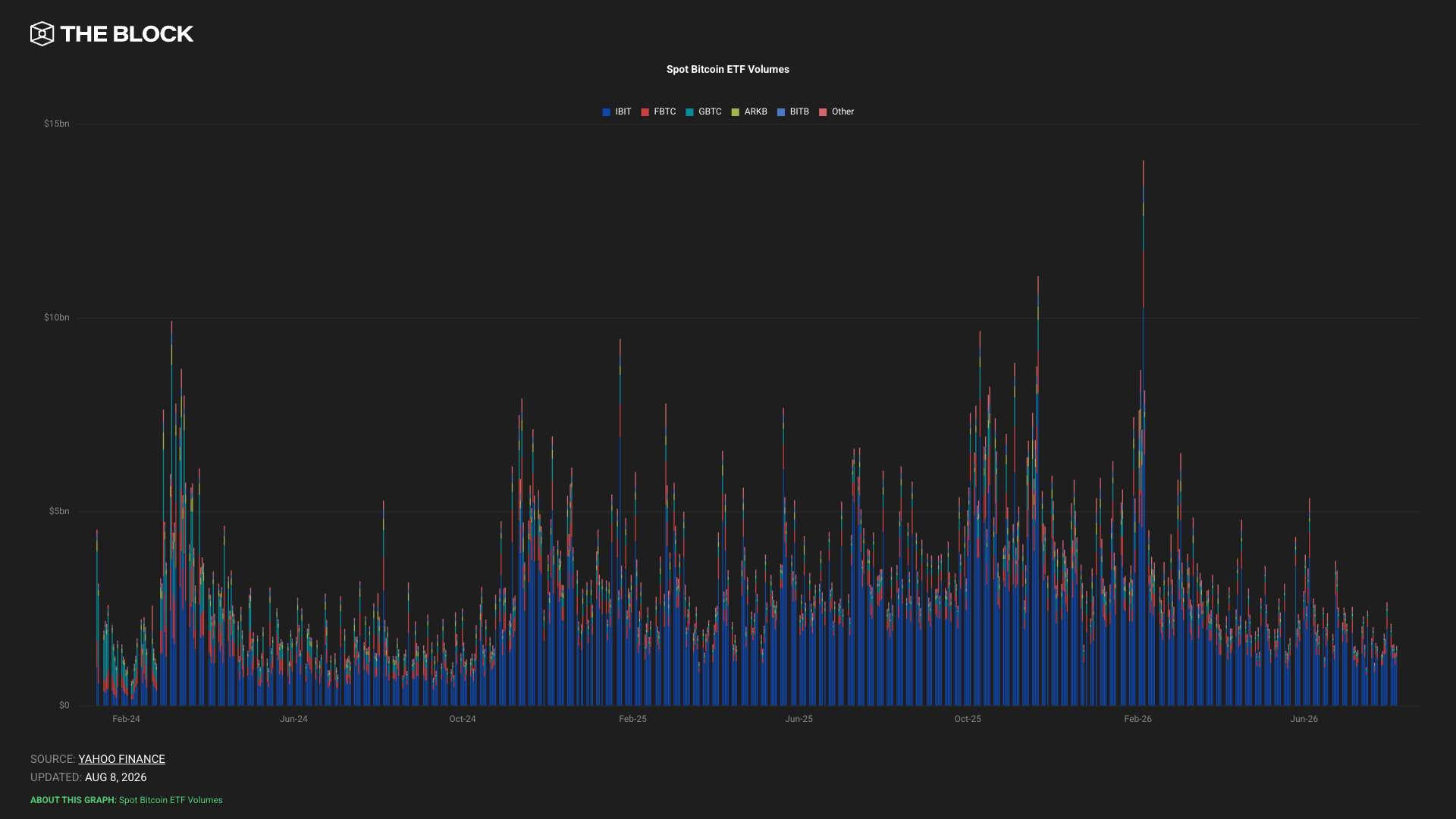Click the $10bn y-axis label
1456x819 pixels.
pyautogui.click(x=56, y=318)
